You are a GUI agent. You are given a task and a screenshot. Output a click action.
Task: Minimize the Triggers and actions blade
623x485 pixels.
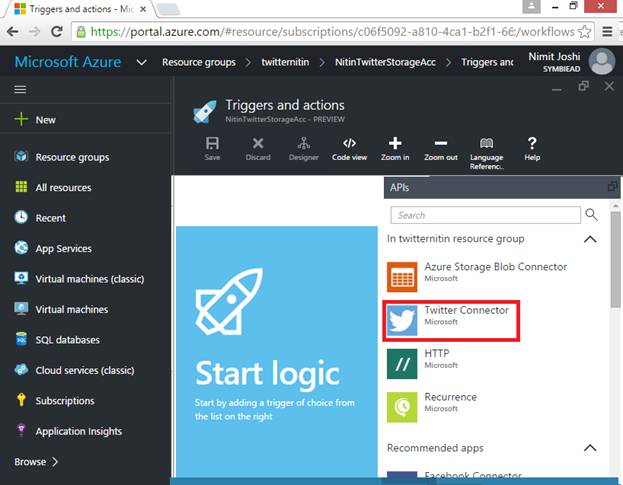557,89
